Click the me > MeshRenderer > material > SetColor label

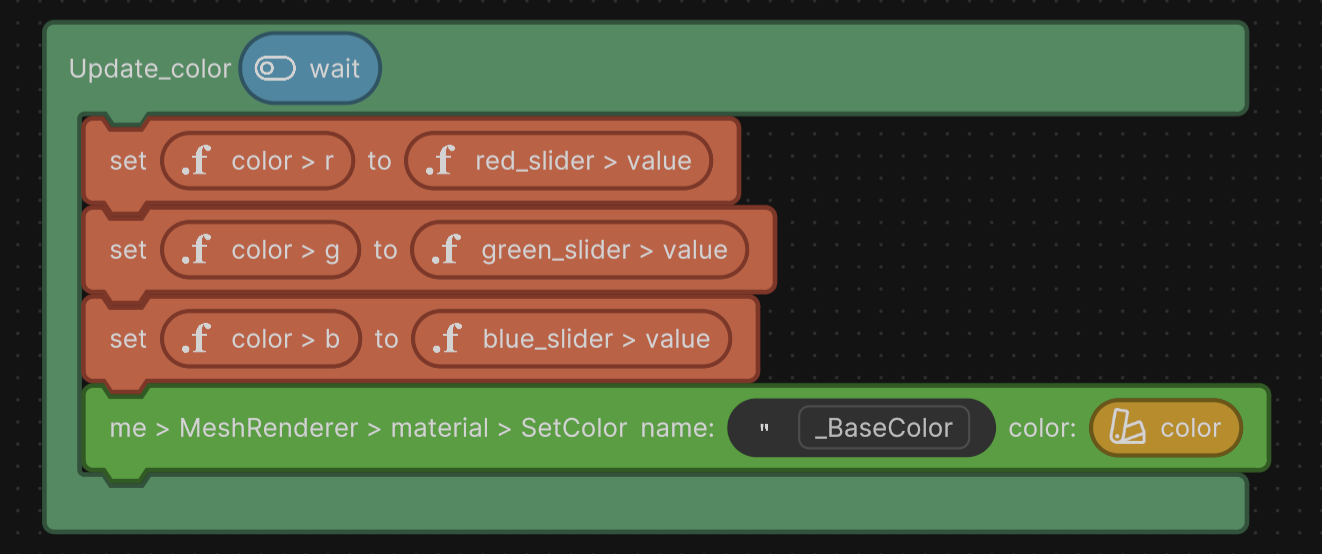click(x=368, y=428)
